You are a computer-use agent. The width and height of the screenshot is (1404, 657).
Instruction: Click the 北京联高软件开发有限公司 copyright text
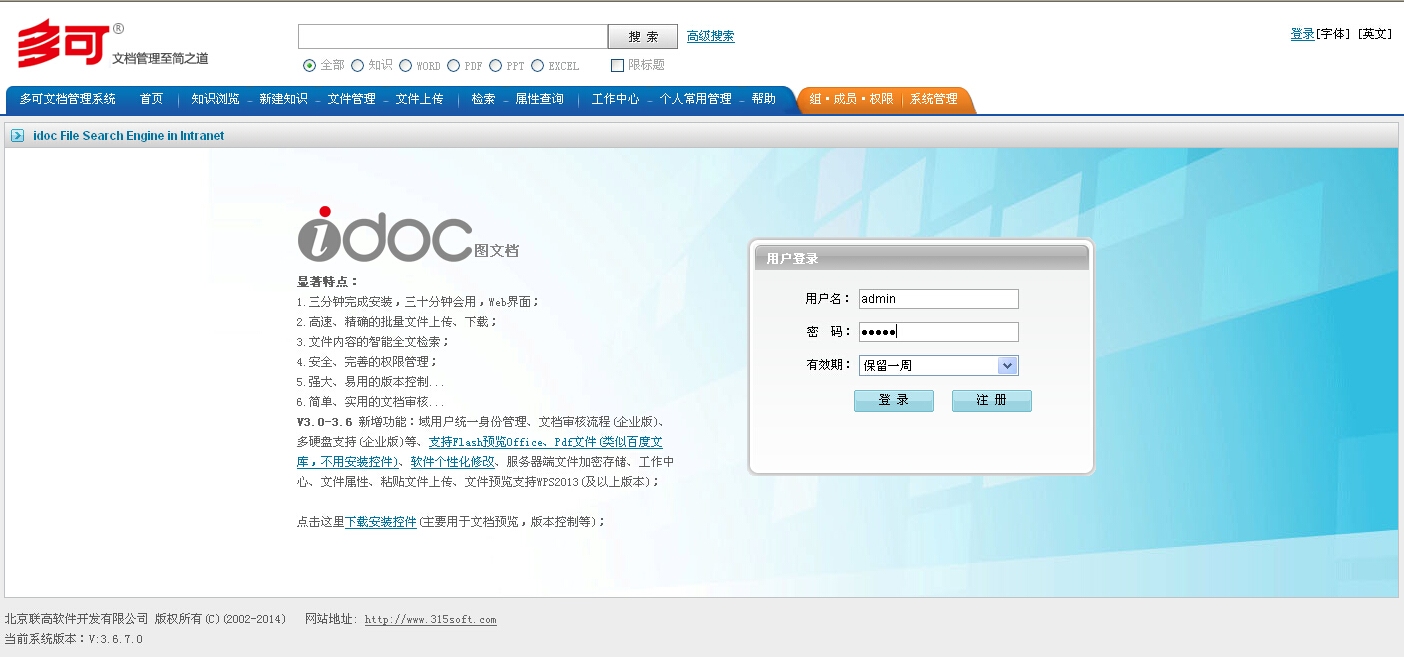pyautogui.click(x=146, y=619)
